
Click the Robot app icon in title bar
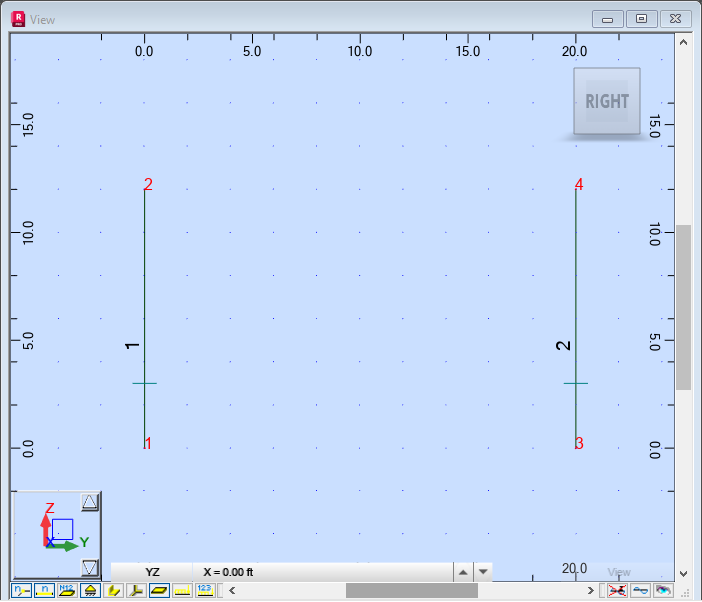click(x=18, y=19)
